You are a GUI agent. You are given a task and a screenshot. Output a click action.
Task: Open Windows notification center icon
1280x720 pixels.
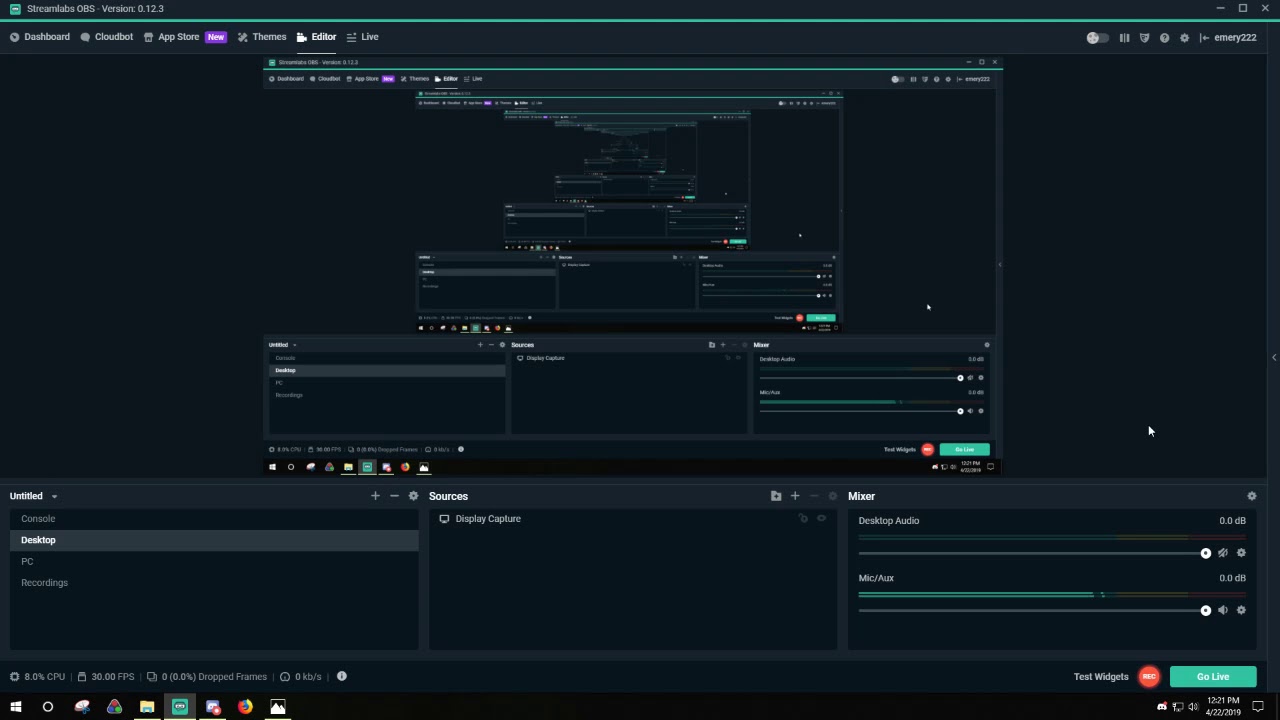click(x=1258, y=707)
